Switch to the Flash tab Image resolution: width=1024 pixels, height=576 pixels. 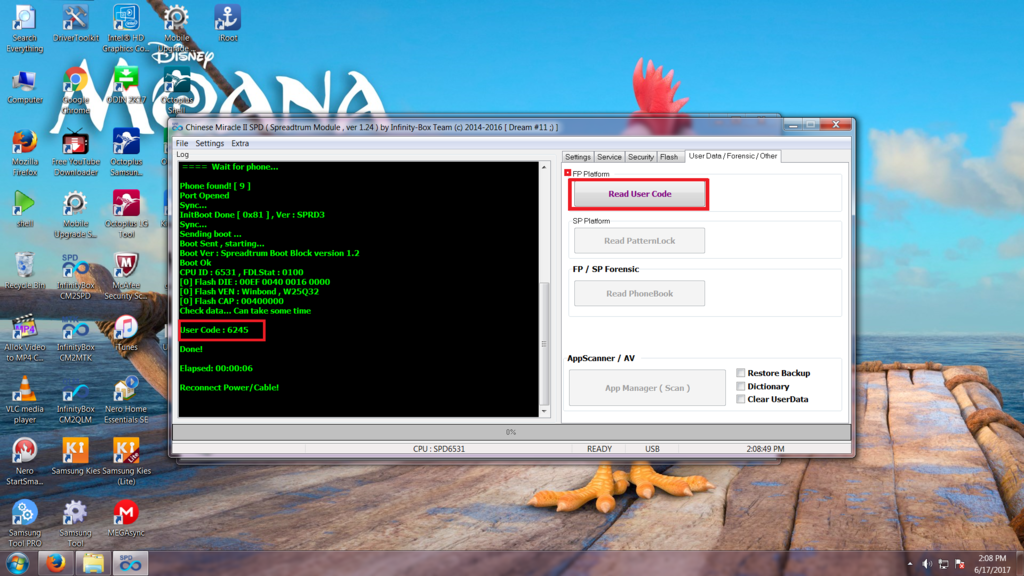pos(669,157)
